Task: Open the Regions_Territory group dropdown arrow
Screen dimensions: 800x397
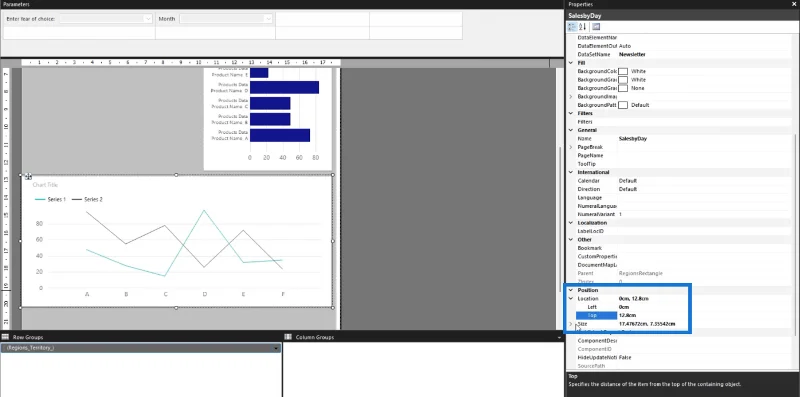Action: (x=277, y=348)
